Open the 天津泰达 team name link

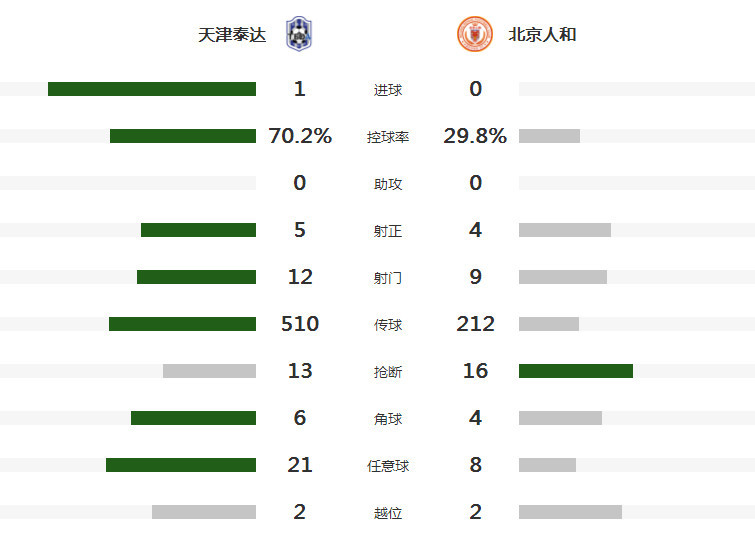(x=232, y=35)
